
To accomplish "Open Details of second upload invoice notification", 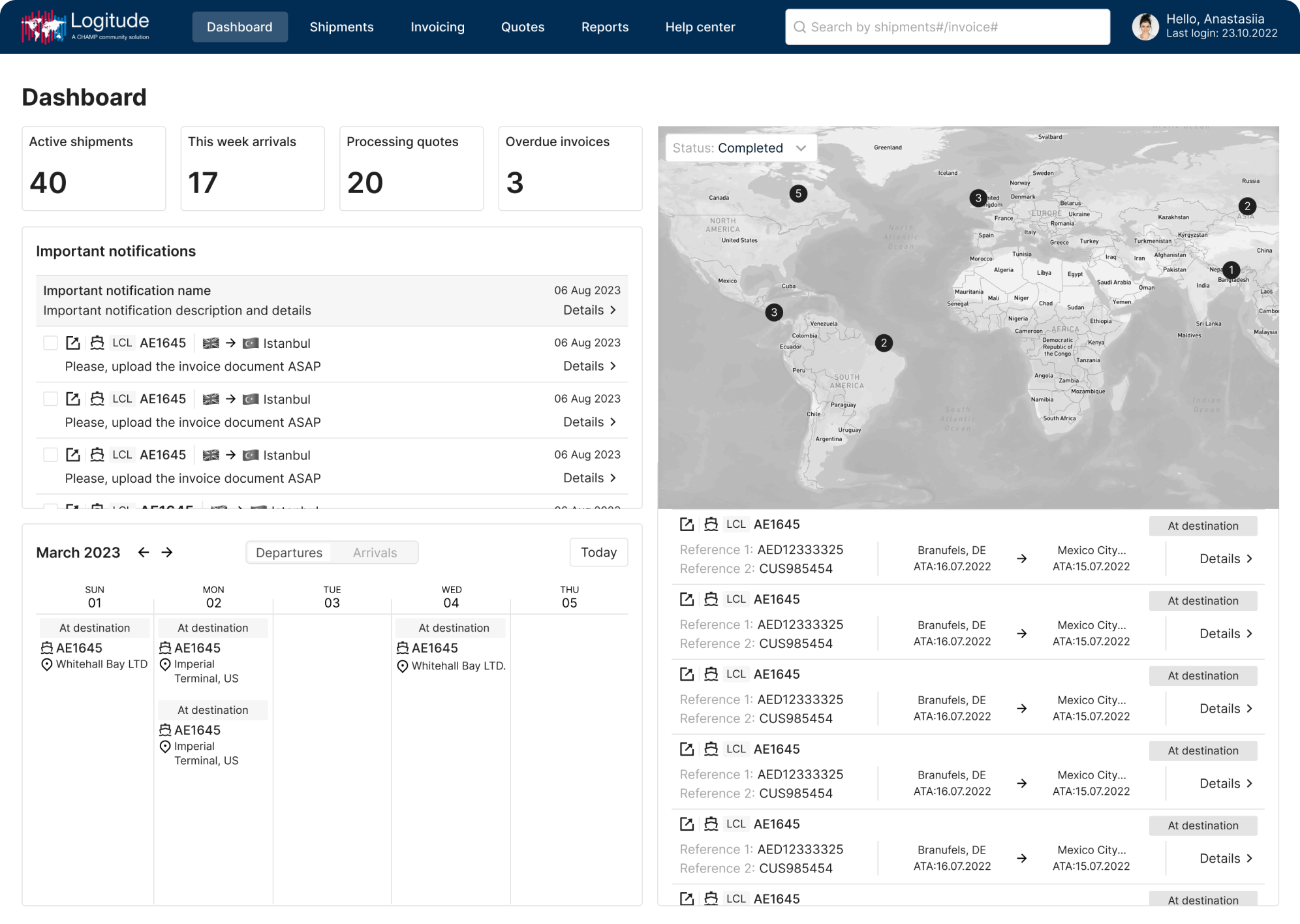I will pos(589,422).
